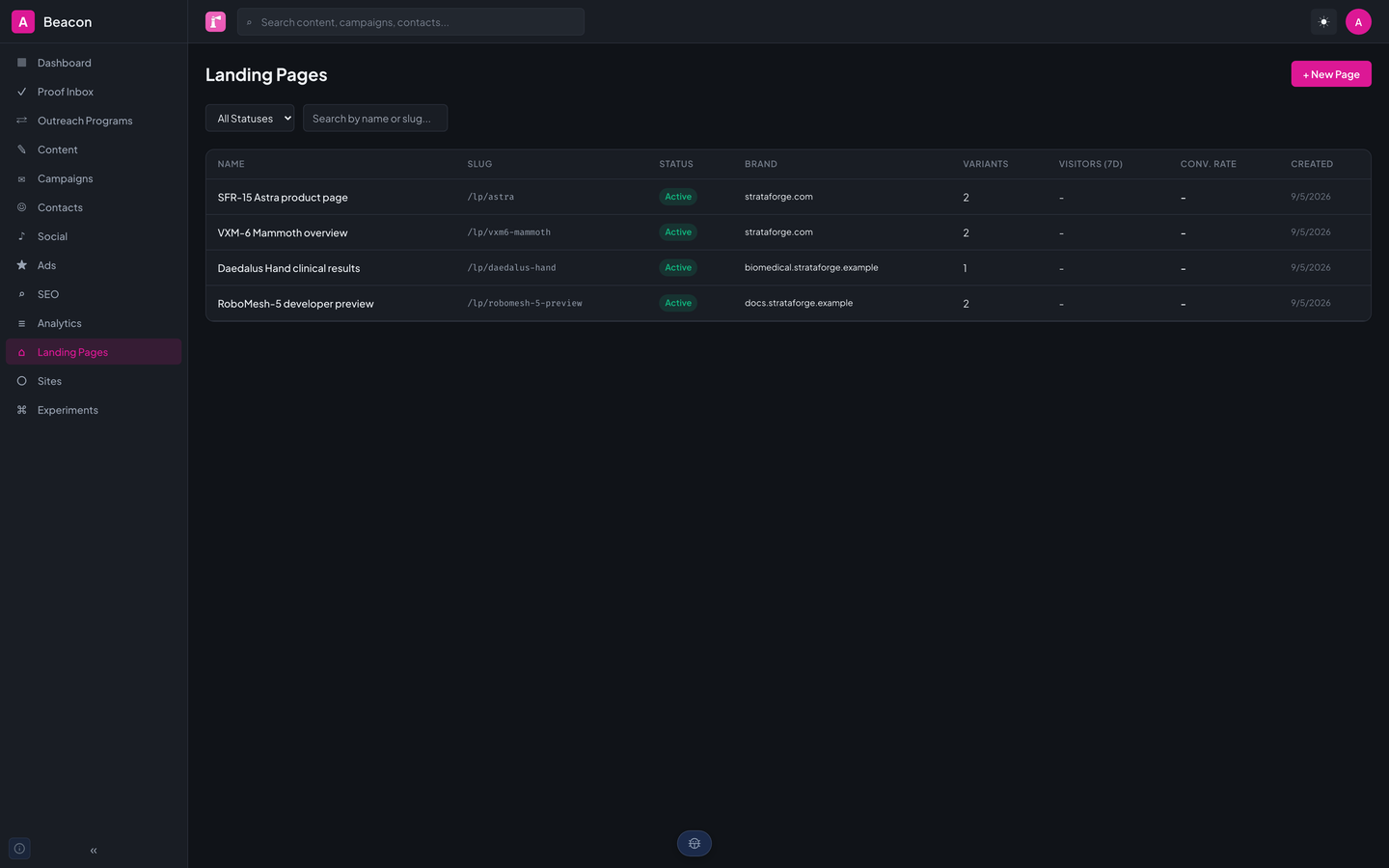Switch to Experiments page
1389x868 pixels.
tap(94, 410)
